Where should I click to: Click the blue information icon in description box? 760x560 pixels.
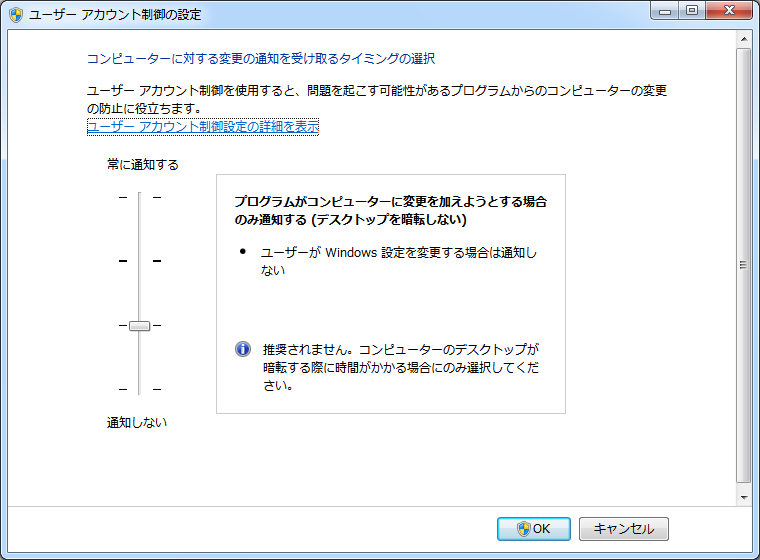point(242,349)
